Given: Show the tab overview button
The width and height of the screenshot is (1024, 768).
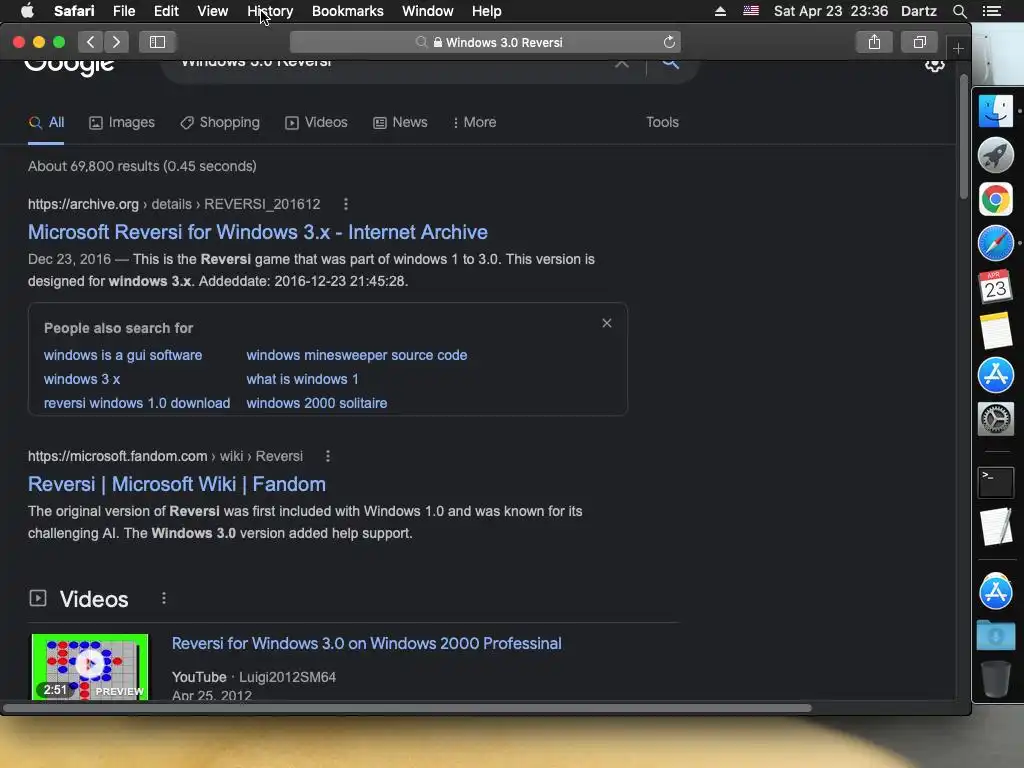Looking at the screenshot, I should 920,42.
